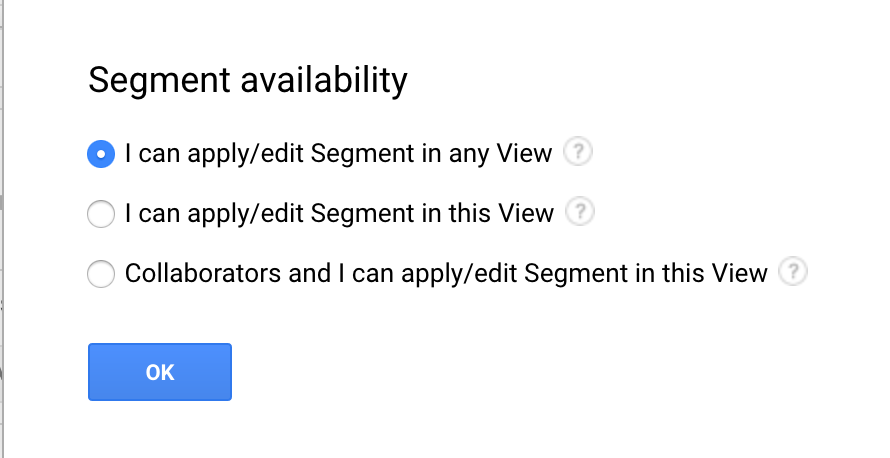890x458 pixels.
Task: Click label text 'I can apply/edit Segment in any View'
Action: tap(338, 154)
